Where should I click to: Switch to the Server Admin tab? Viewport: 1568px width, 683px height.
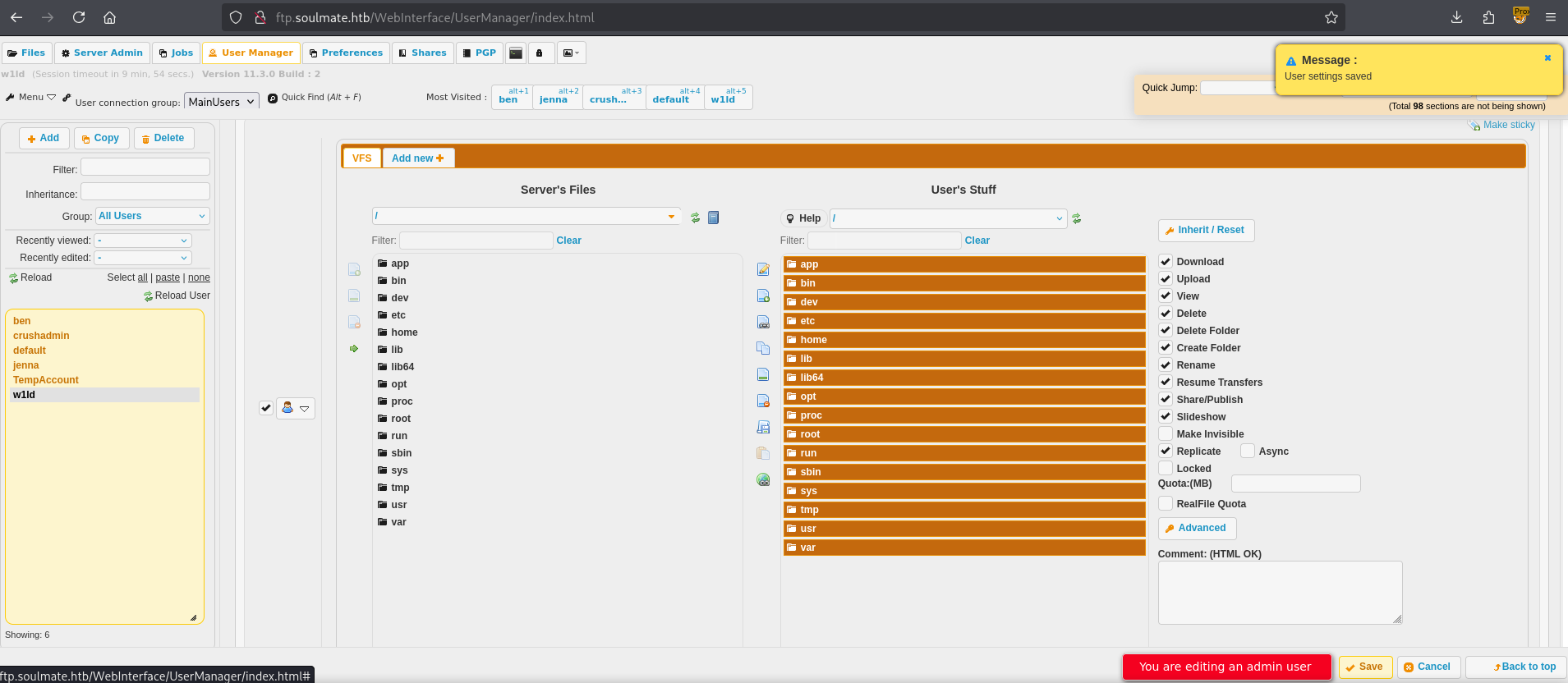[x=102, y=53]
